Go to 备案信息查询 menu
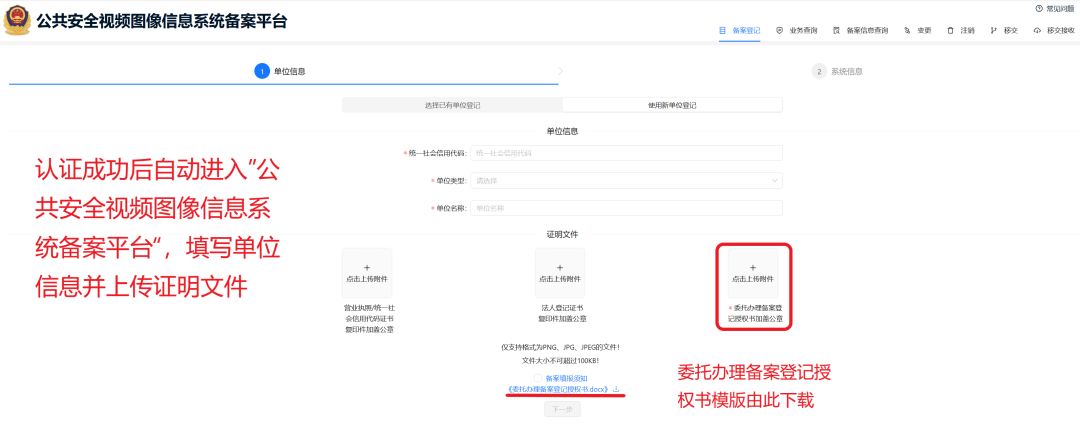Image resolution: width=1080 pixels, height=436 pixels. click(x=860, y=30)
